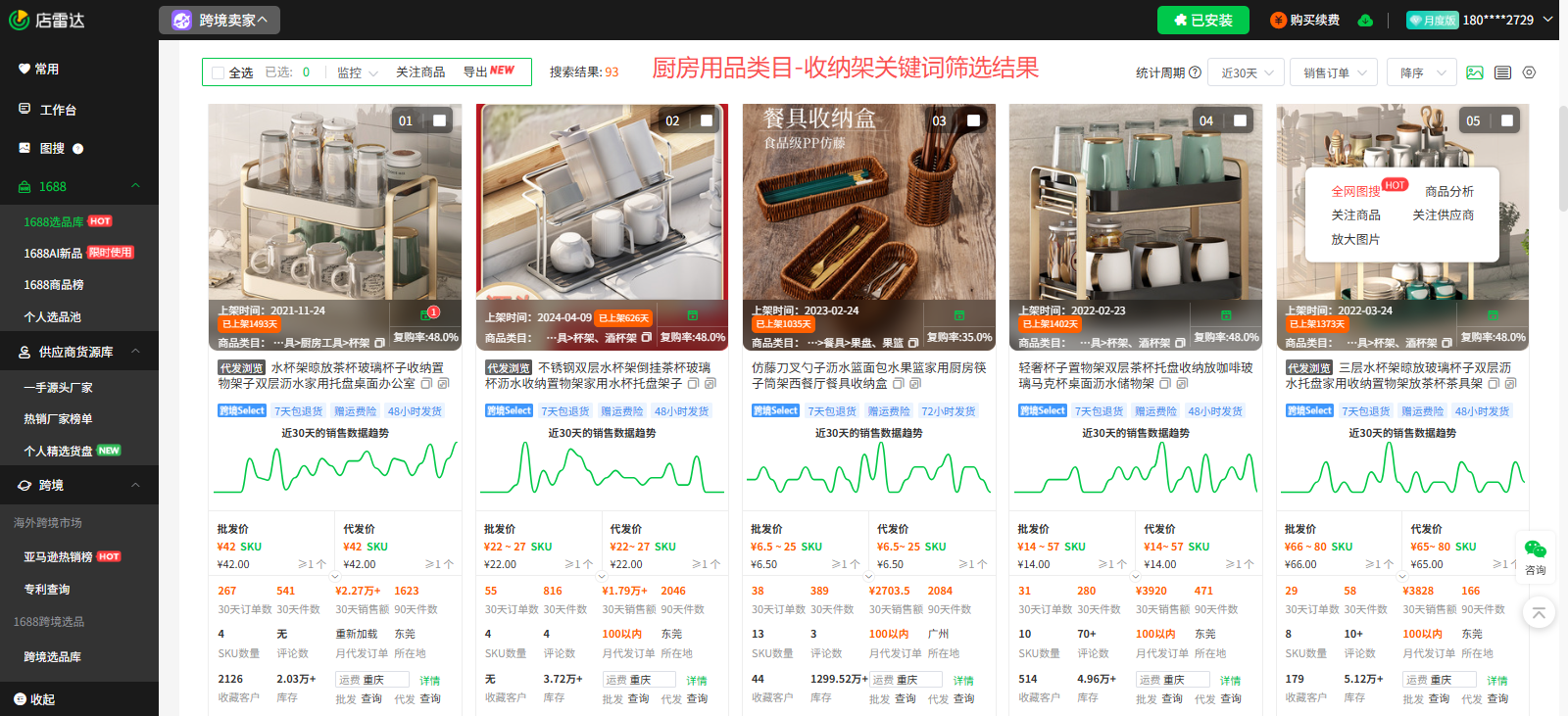The width and height of the screenshot is (1568, 716).
Task: Click the green cloud download icon
Action: point(1365,21)
